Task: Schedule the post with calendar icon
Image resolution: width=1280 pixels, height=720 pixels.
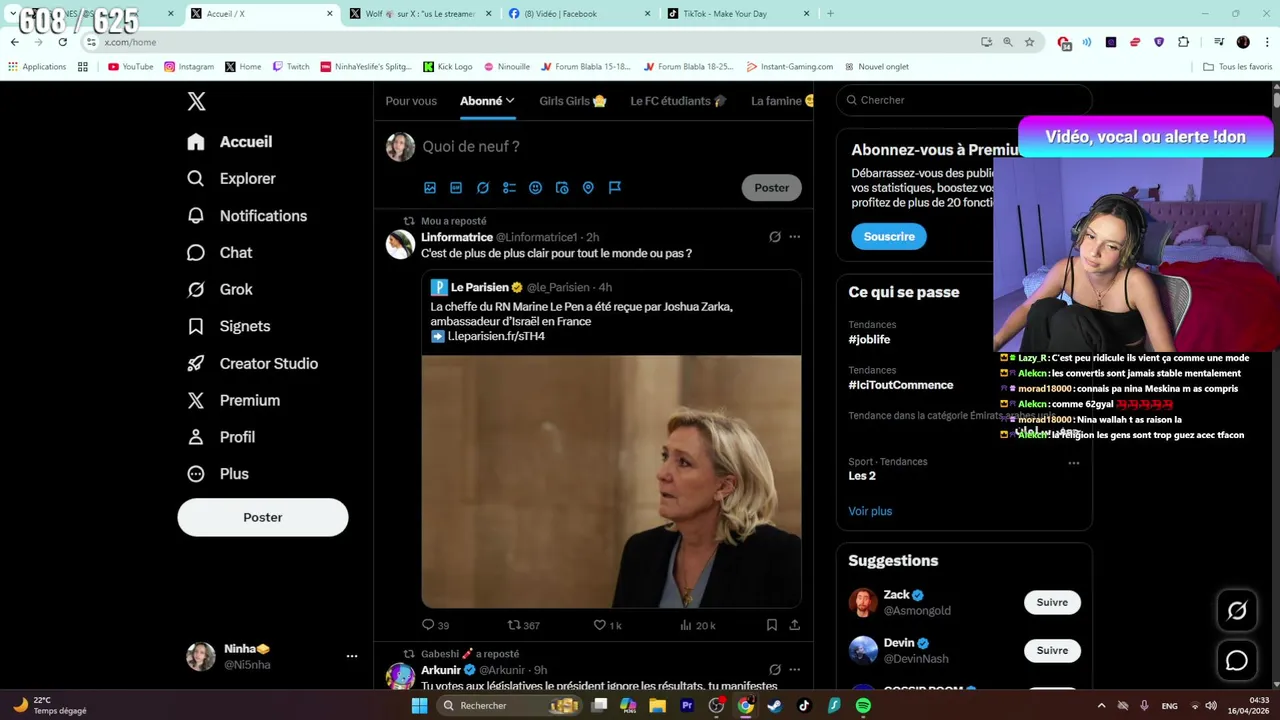Action: coord(562,188)
